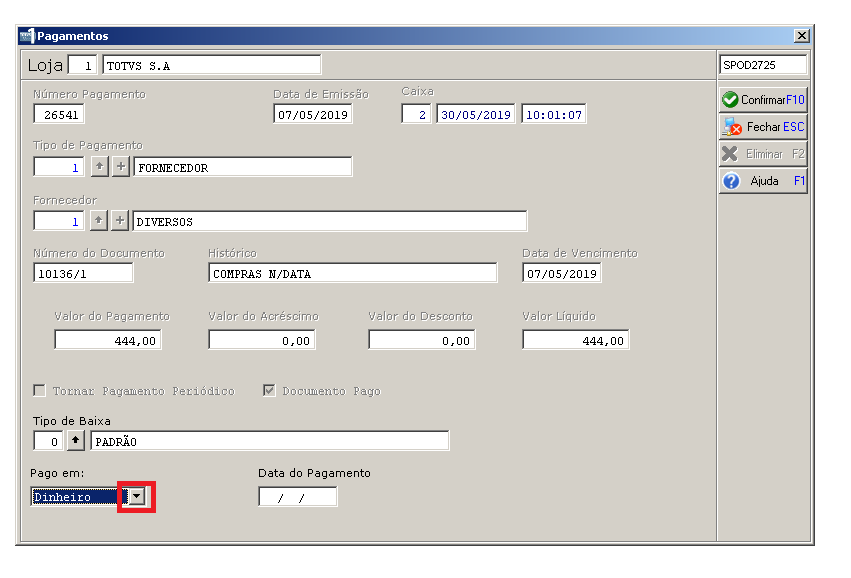Click the grey X Eliminar icon
851x578 pixels.
coord(730,154)
